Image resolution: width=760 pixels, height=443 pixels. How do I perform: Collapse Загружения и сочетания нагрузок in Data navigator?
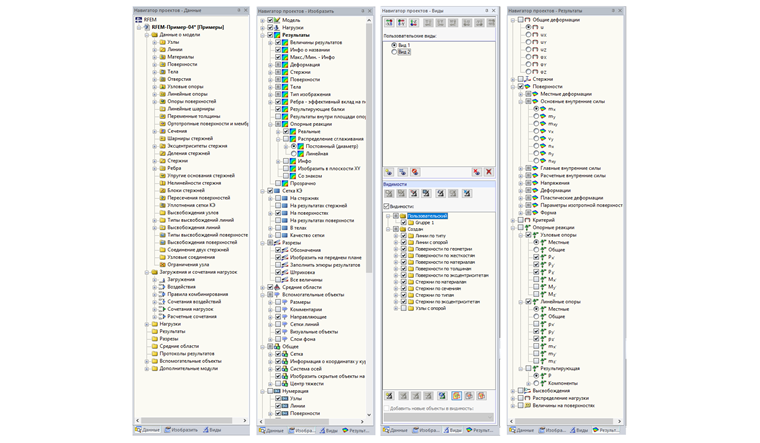[147, 272]
